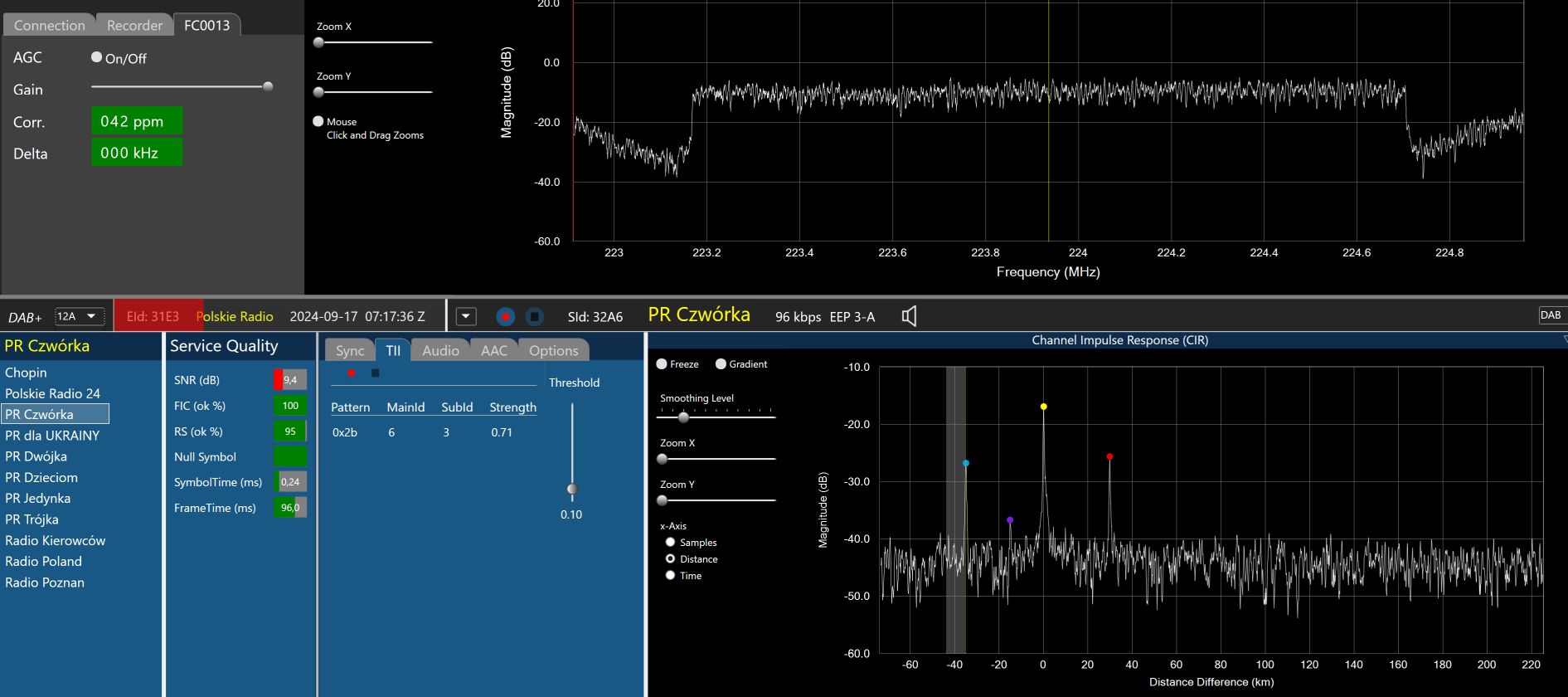Screen dimensions: 1568x697
Task: Open the 12A channel dropdown
Action: click(x=80, y=316)
